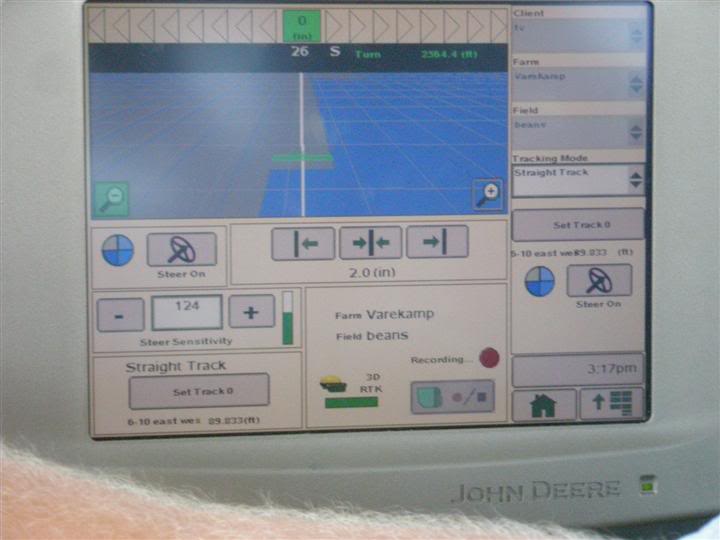Tap the 3D RTK status text
This screenshot has width=720, height=540.
[371, 383]
